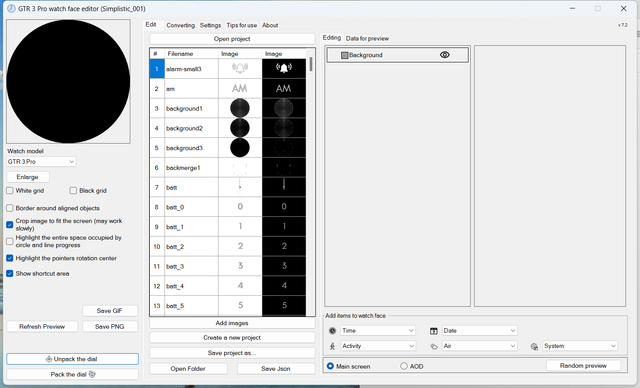Image resolution: width=640 pixels, height=388 pixels.
Task: Open the System items dropdown
Action: click(580, 346)
